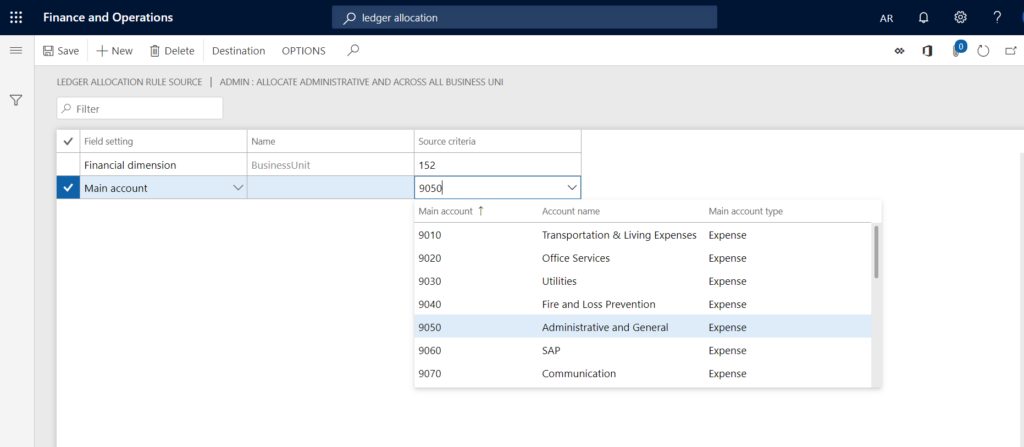Select account 9030 Utilities from the list

point(560,281)
